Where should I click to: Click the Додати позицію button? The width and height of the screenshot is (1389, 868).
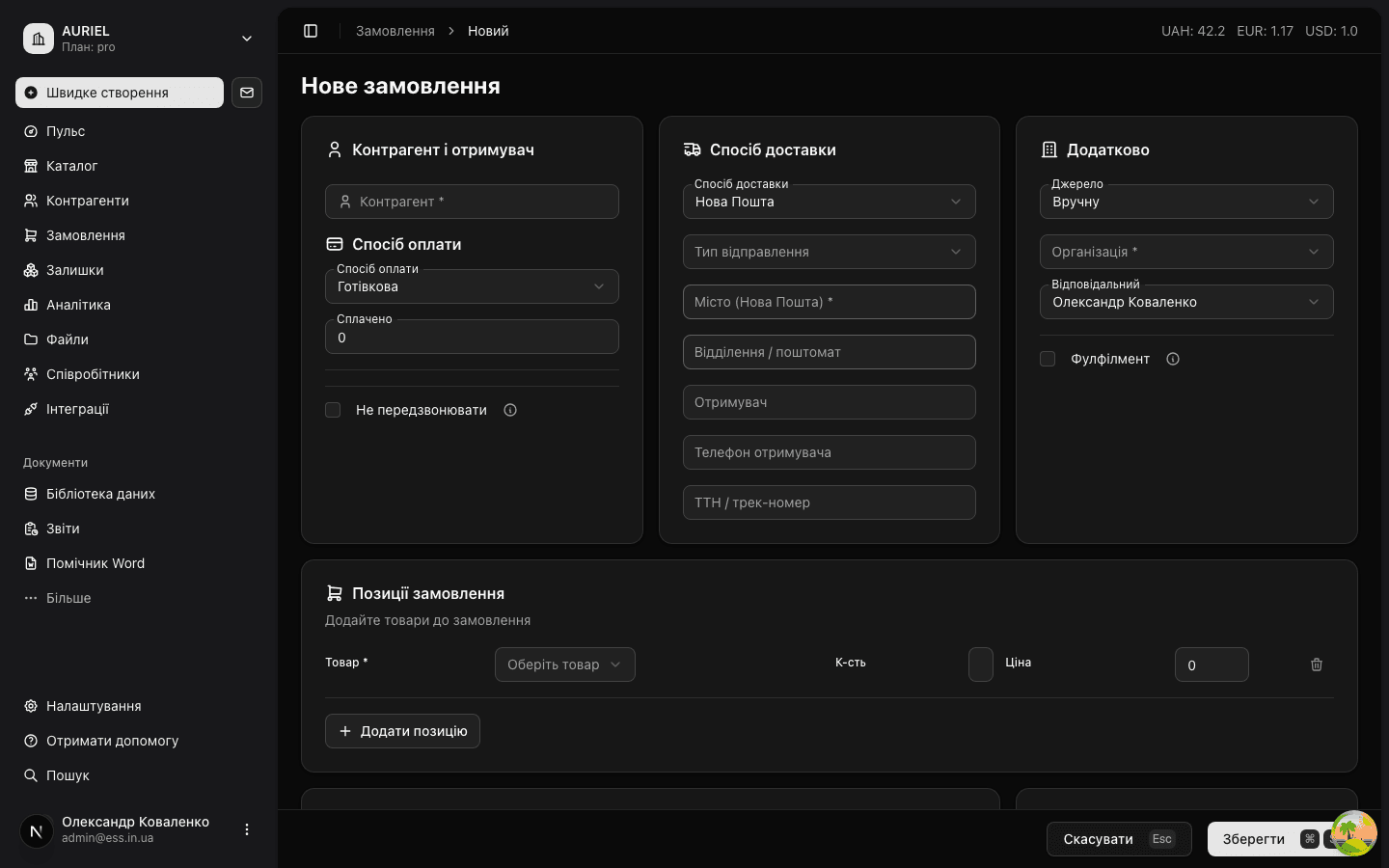pos(402,731)
